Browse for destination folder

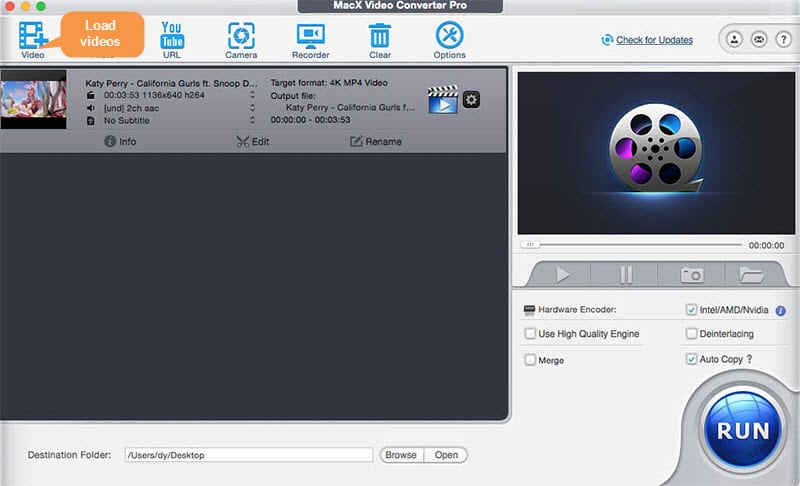[x=401, y=455]
